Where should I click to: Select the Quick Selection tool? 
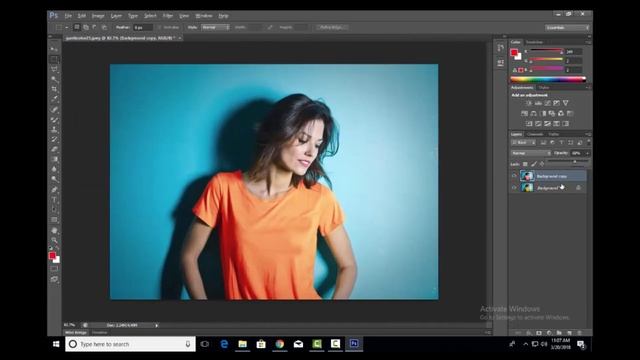pyautogui.click(x=54, y=79)
